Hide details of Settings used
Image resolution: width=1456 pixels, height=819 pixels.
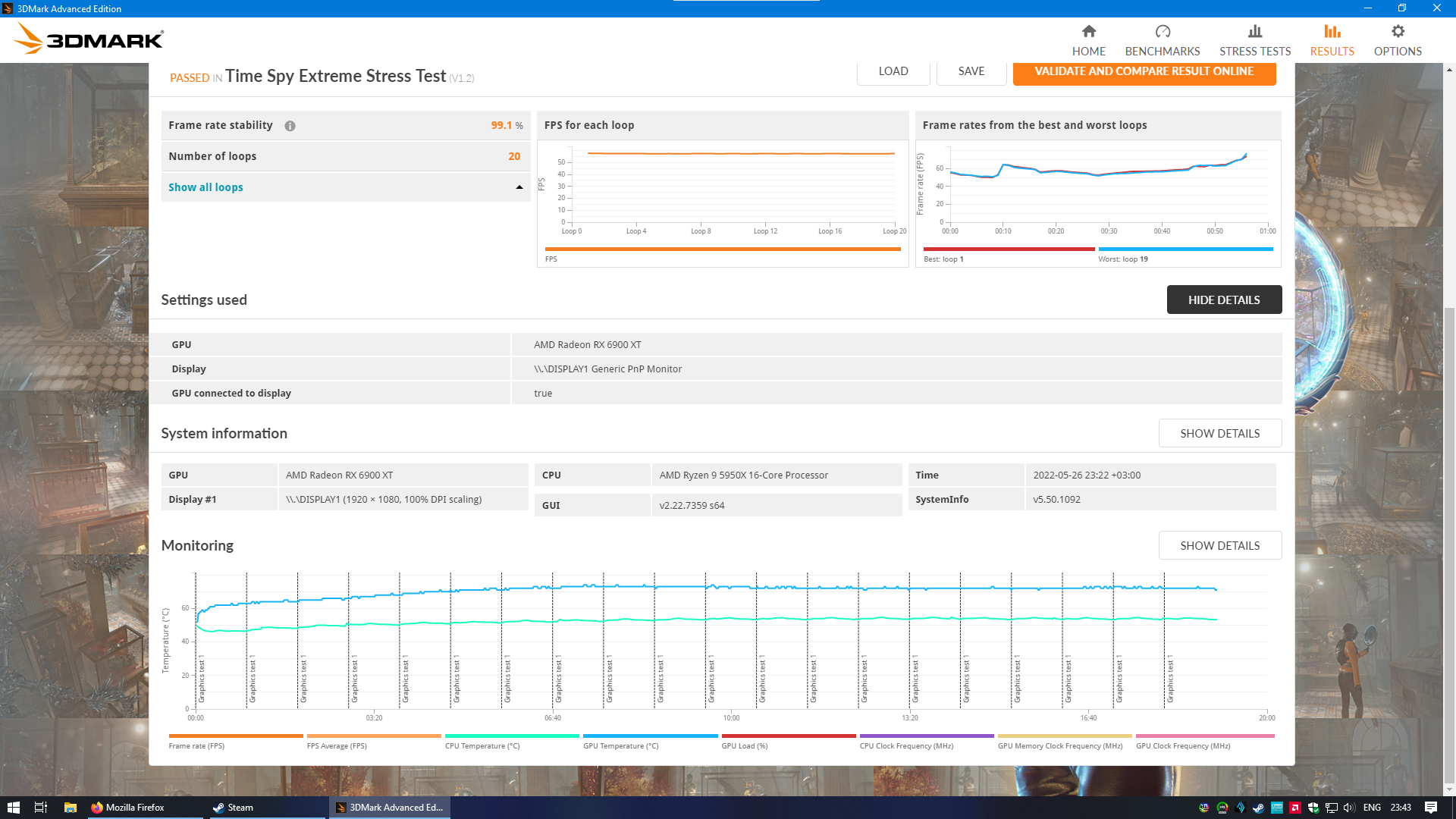[1223, 300]
